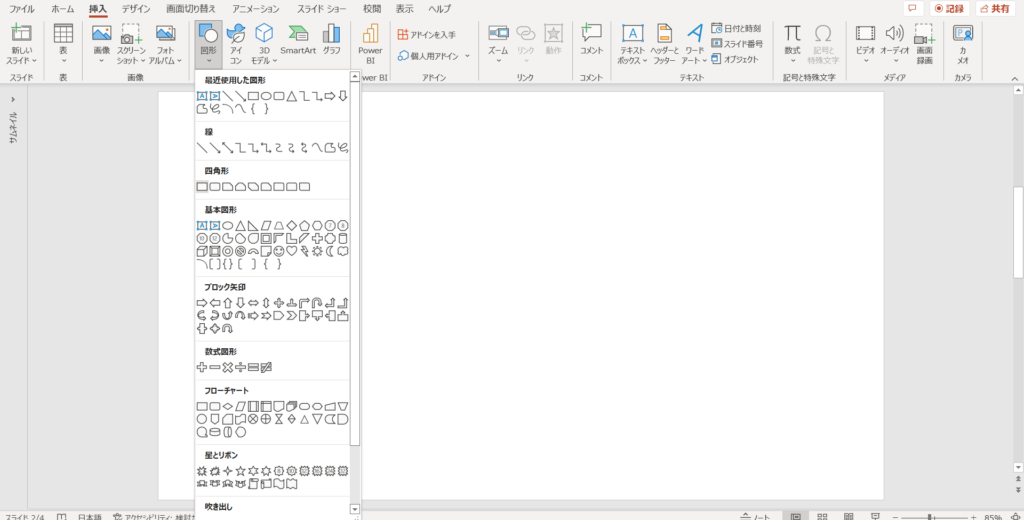Pick the plain rectangle in rectangles section
The width and height of the screenshot is (1024, 520).
pos(202,187)
